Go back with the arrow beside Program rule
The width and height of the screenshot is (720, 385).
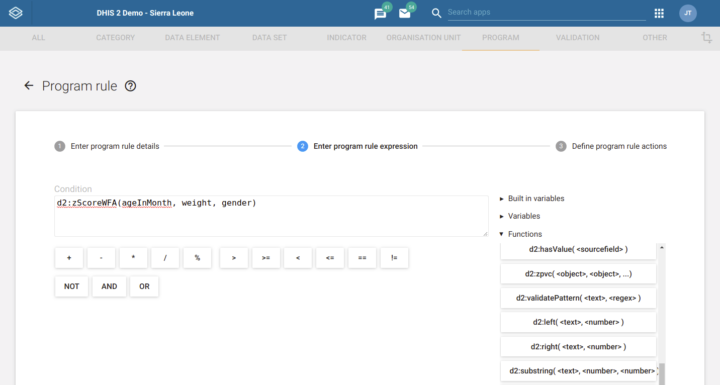pyautogui.click(x=29, y=85)
